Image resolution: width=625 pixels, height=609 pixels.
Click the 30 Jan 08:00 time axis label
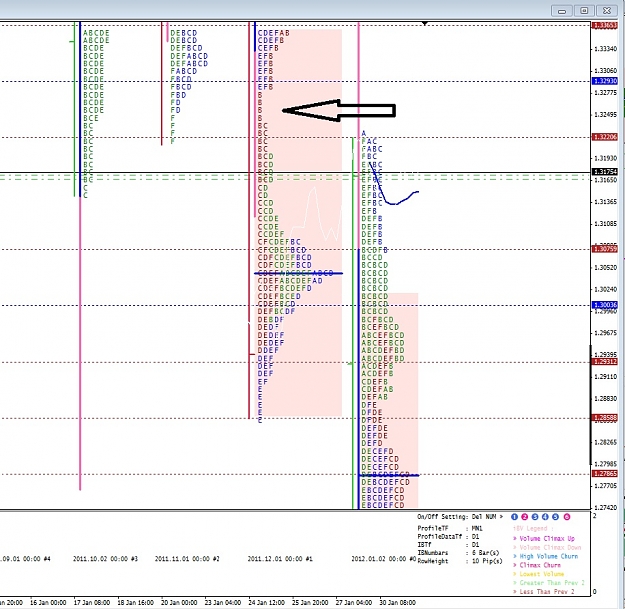tap(397, 603)
